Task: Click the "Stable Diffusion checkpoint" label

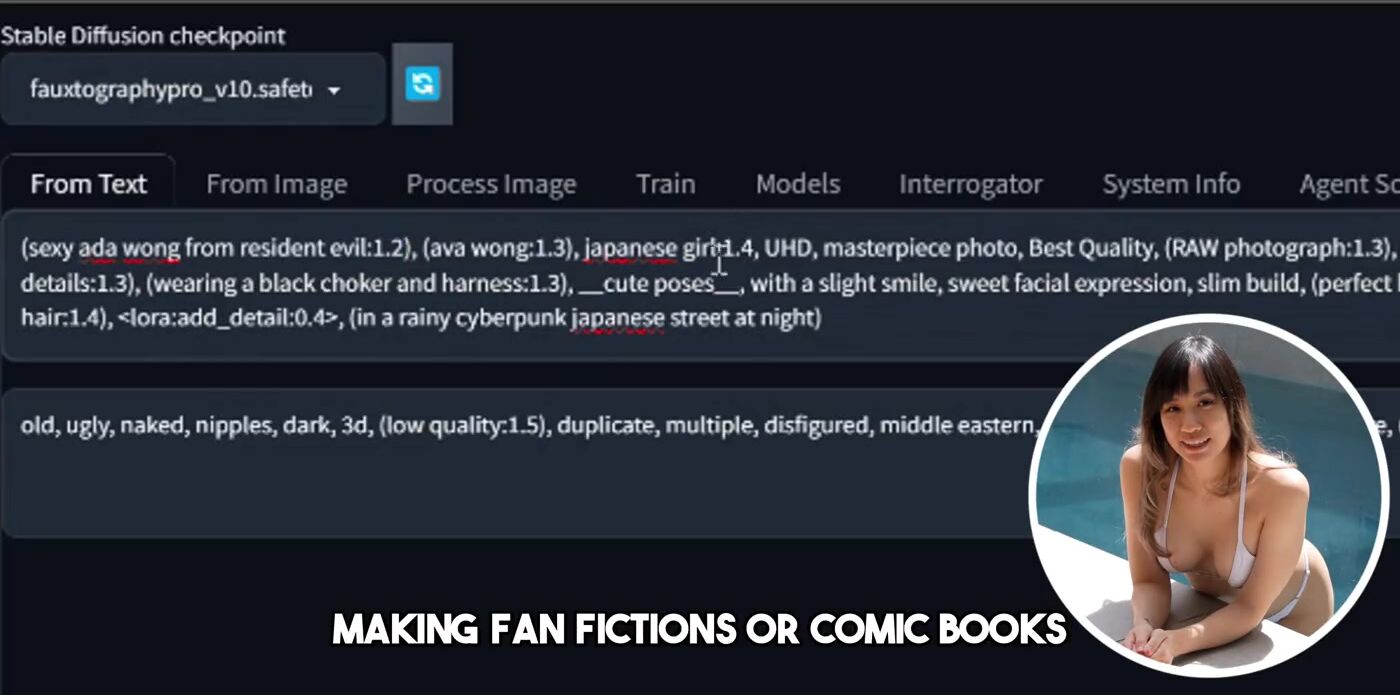Action: (x=143, y=36)
